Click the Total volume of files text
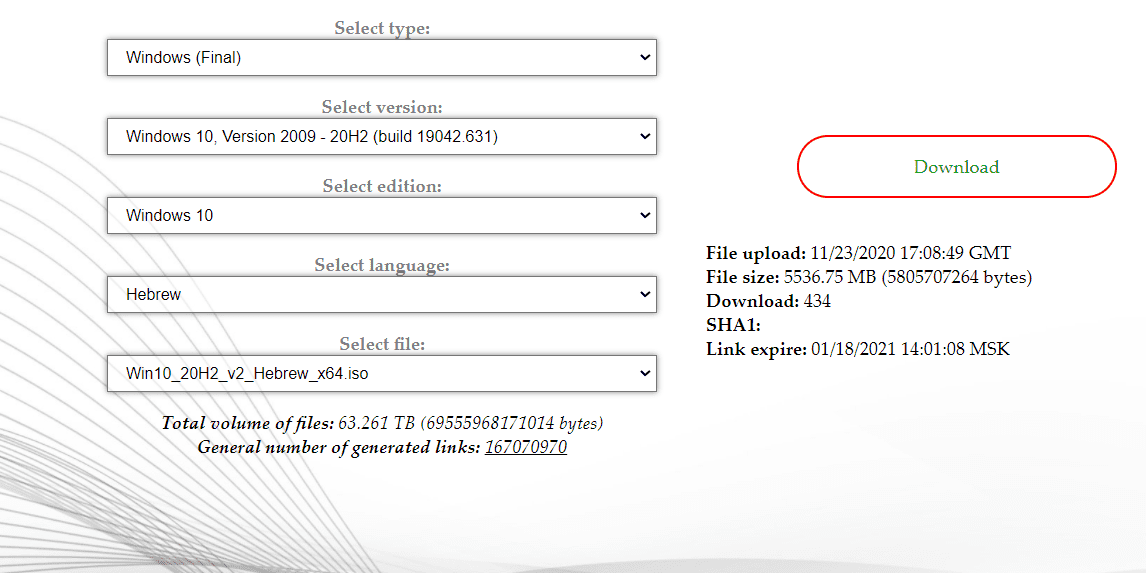Viewport: 1146px width, 573px height. click(382, 423)
